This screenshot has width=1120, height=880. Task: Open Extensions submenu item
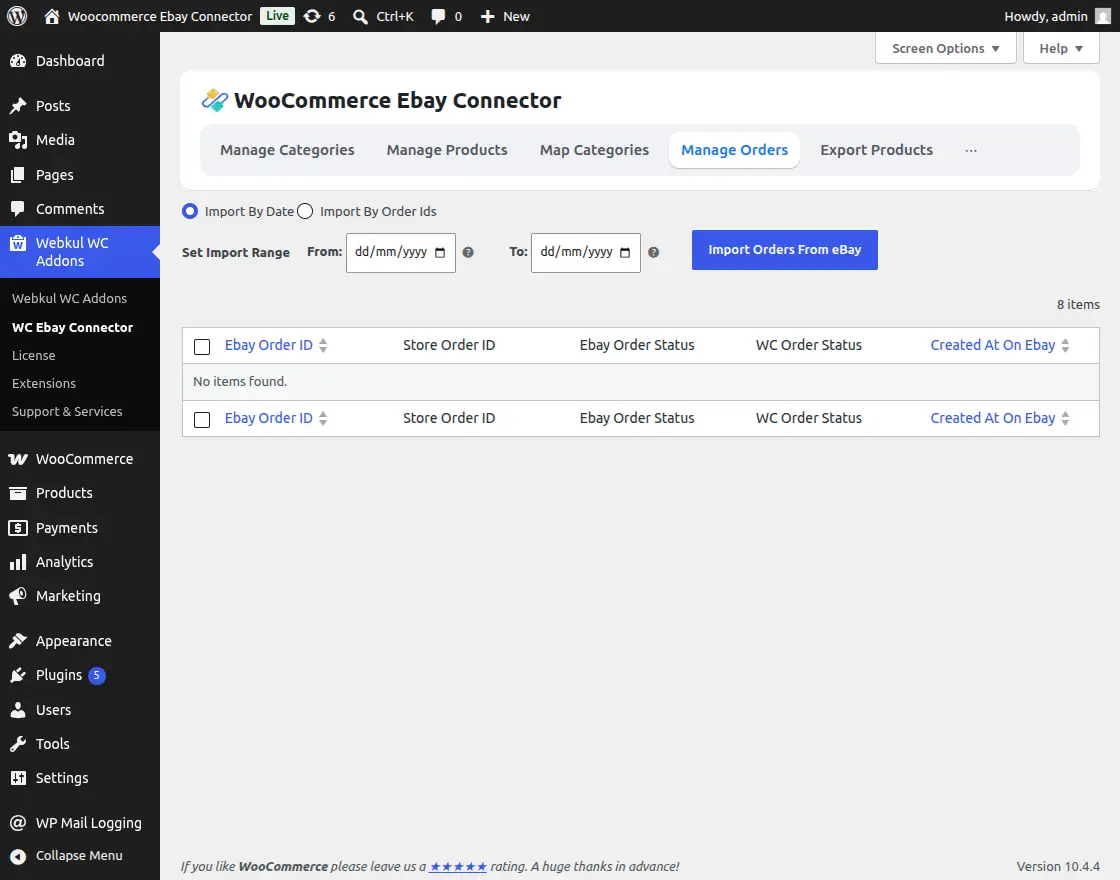click(x=44, y=384)
